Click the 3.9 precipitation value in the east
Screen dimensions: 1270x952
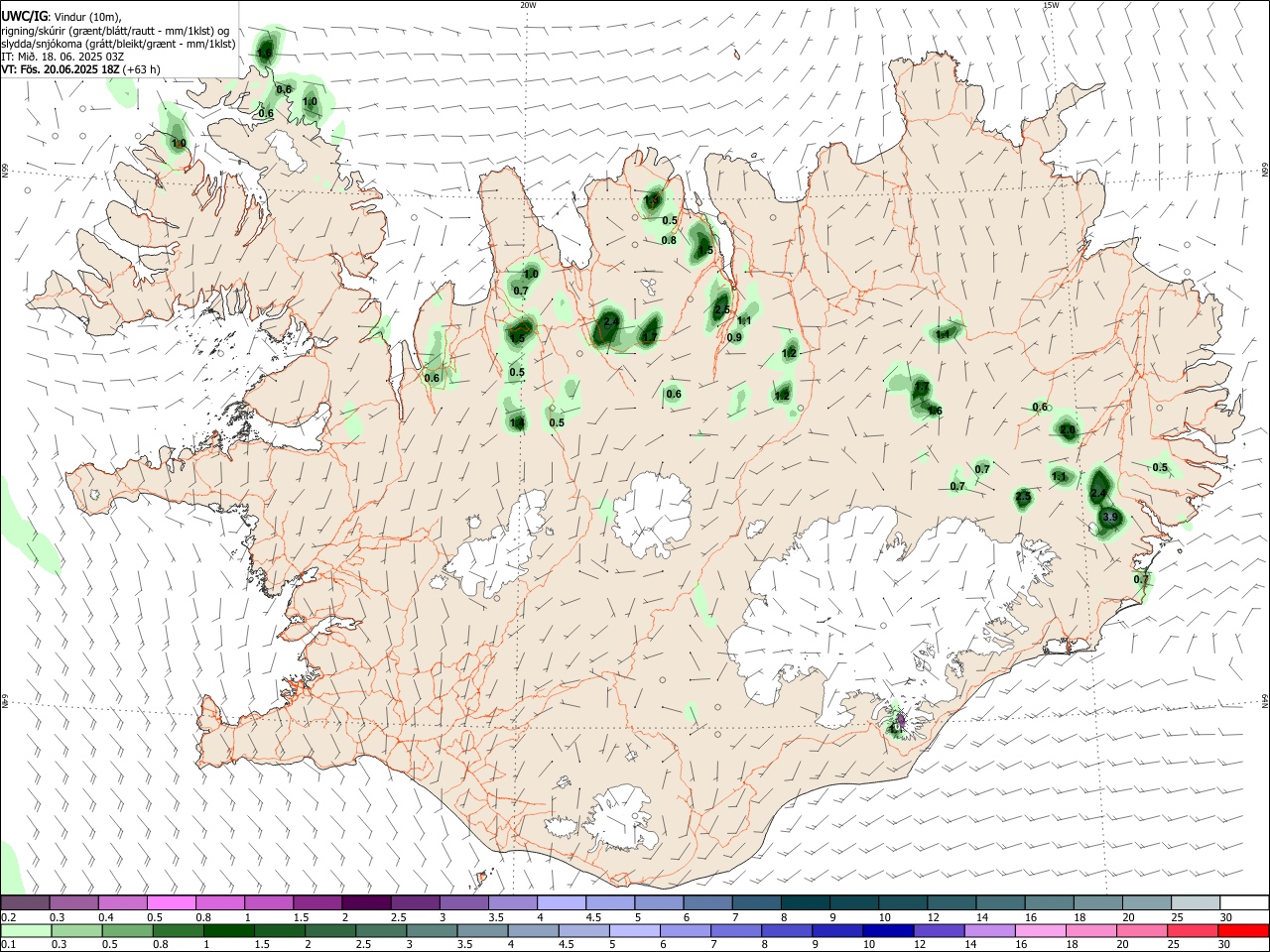point(1110,518)
